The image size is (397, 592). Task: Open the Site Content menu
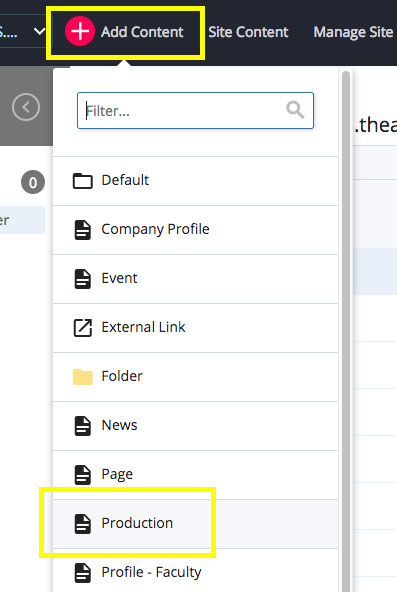[248, 32]
